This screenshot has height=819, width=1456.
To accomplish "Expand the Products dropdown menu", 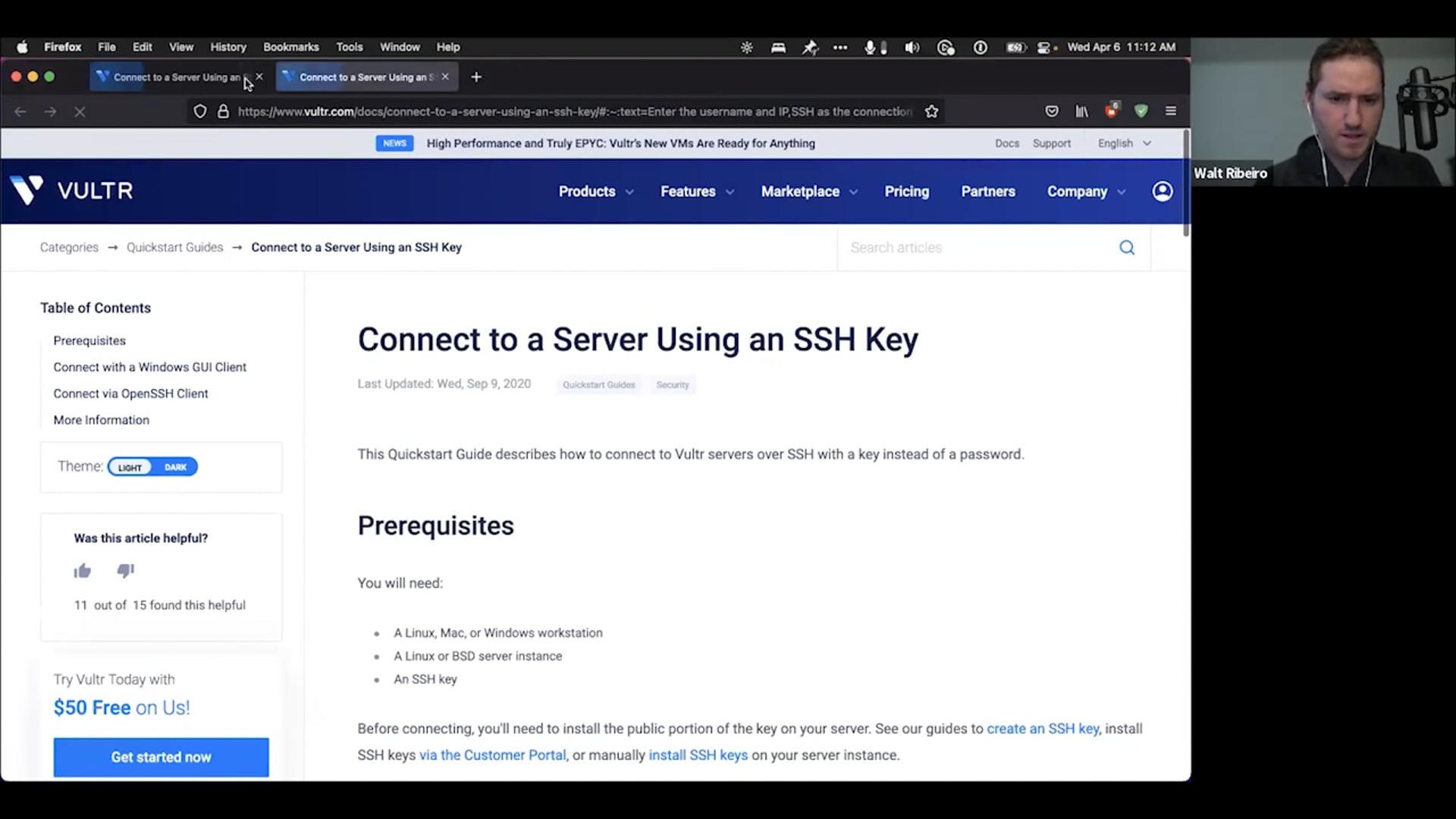I will pyautogui.click(x=595, y=192).
